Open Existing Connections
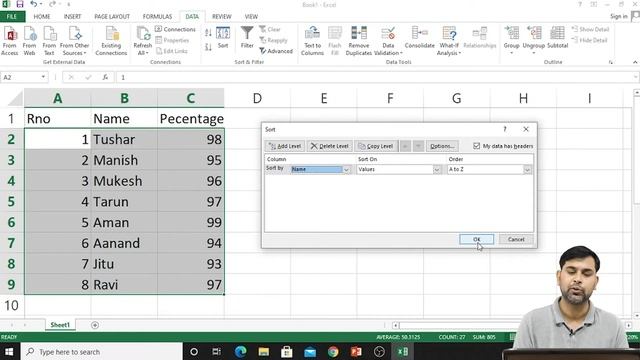This screenshot has height=360, width=640. point(111,41)
